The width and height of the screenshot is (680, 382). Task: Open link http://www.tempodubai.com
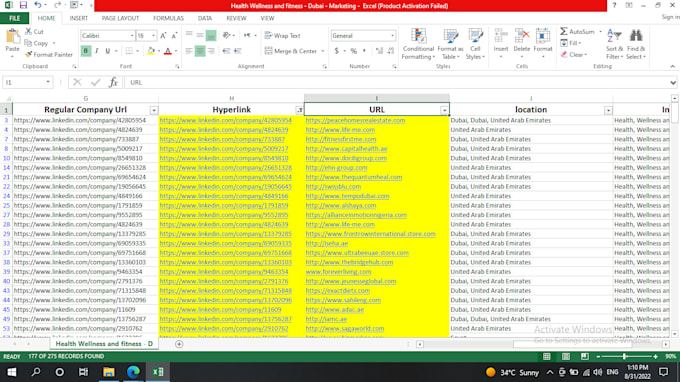coord(347,196)
